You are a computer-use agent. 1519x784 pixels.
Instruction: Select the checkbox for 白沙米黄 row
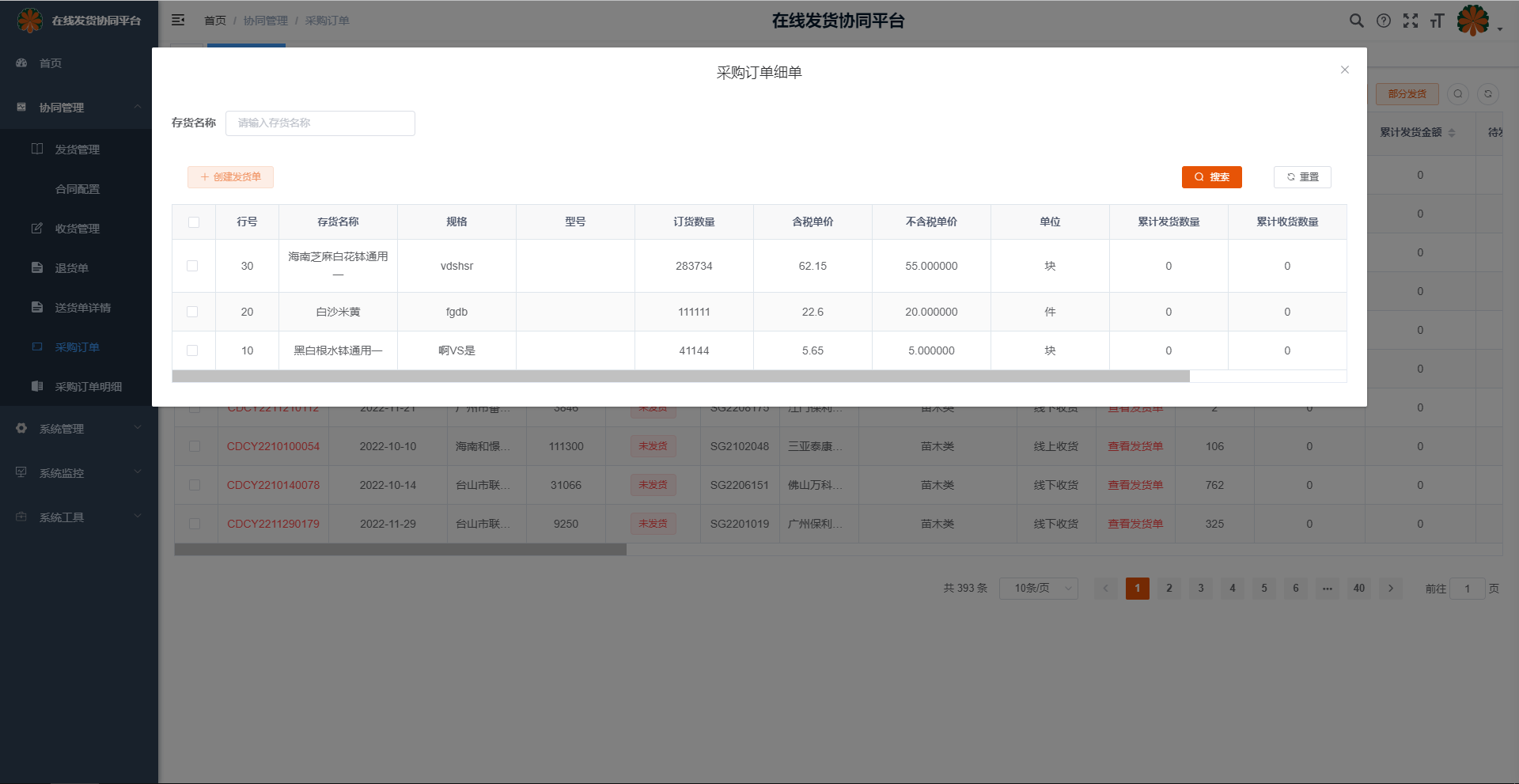[x=192, y=312]
